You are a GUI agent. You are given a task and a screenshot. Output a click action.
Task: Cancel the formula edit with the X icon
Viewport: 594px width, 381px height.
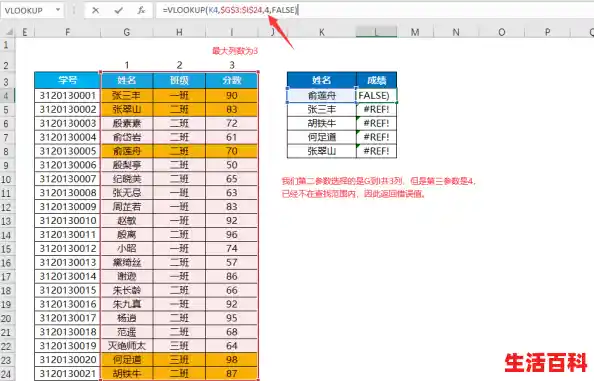click(x=95, y=11)
